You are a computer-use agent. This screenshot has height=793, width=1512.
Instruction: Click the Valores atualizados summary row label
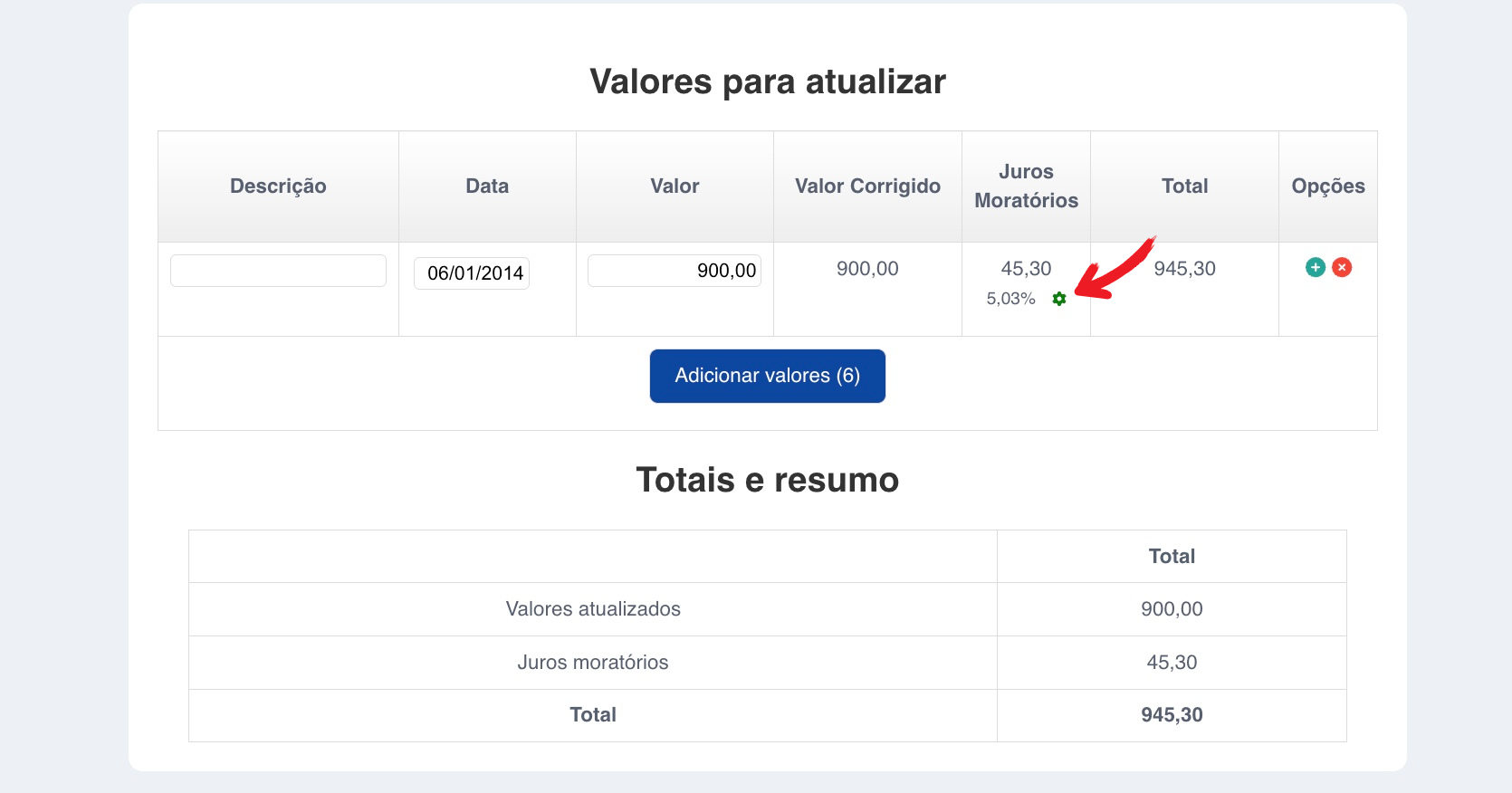pos(593,609)
